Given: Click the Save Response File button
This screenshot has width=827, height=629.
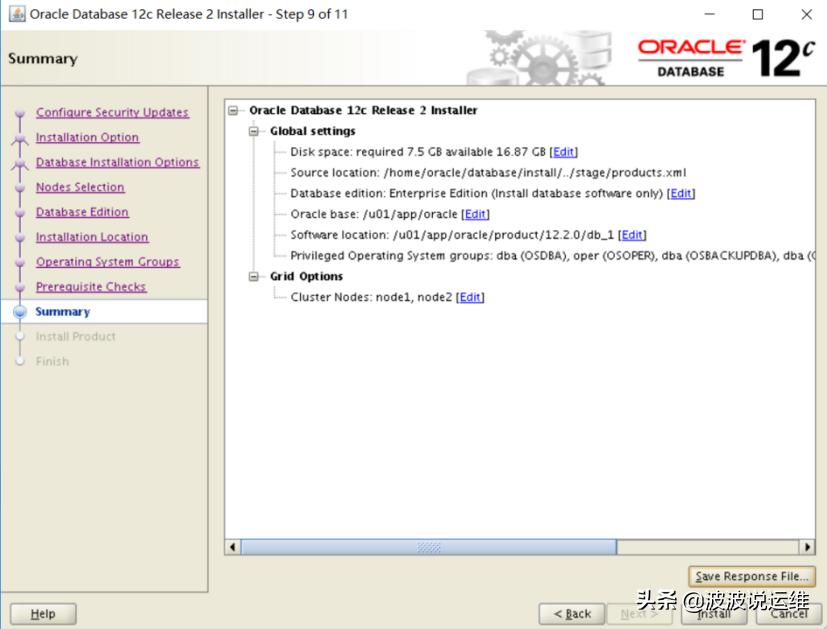Looking at the screenshot, I should 751,575.
